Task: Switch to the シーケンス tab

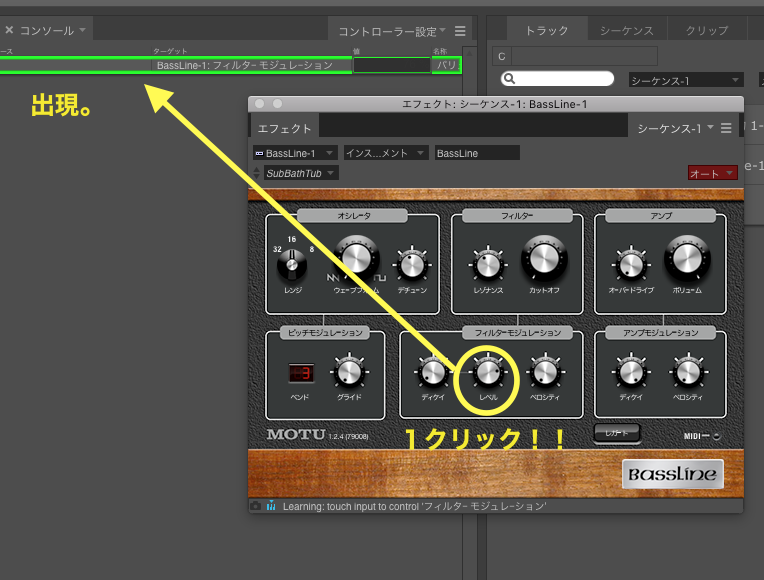Action: [x=627, y=31]
